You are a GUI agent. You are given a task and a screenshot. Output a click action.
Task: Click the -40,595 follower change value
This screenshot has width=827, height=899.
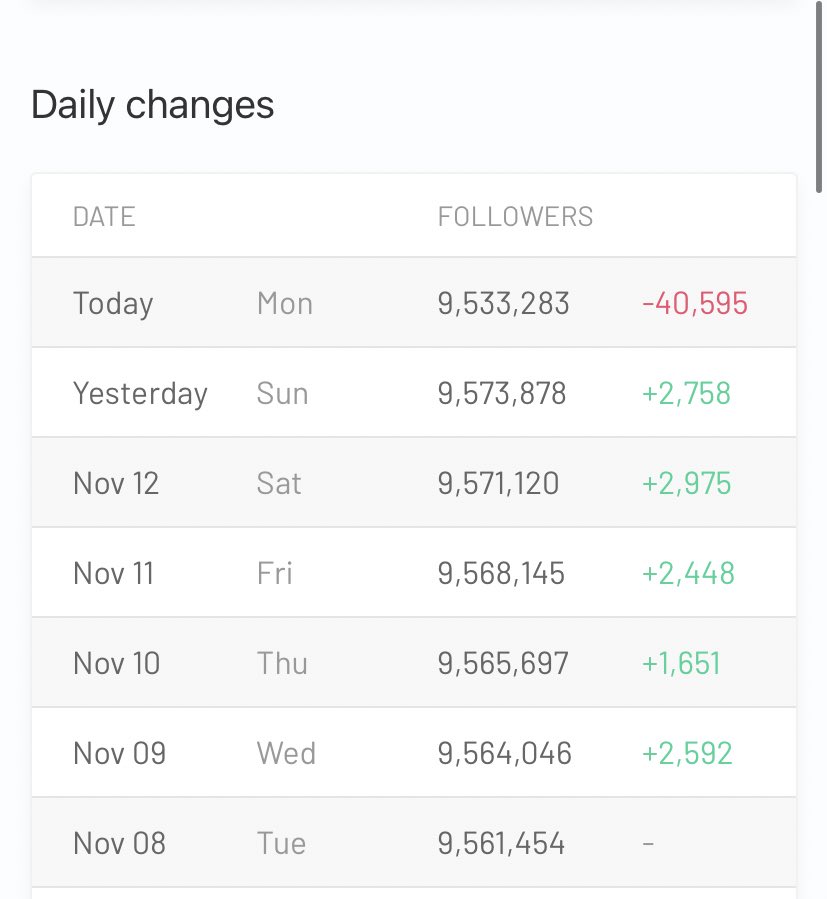tap(695, 303)
